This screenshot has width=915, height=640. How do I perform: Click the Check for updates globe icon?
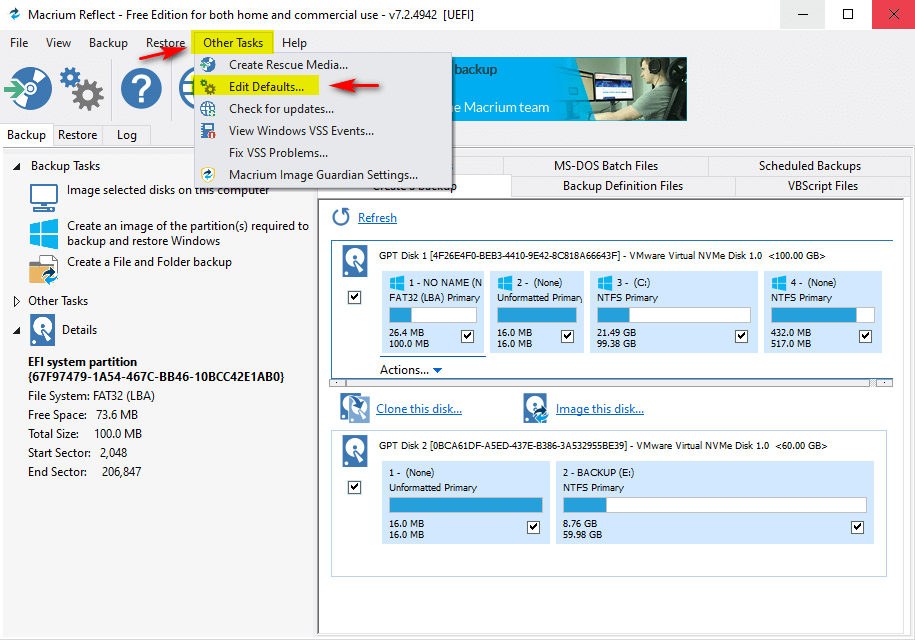pyautogui.click(x=208, y=109)
